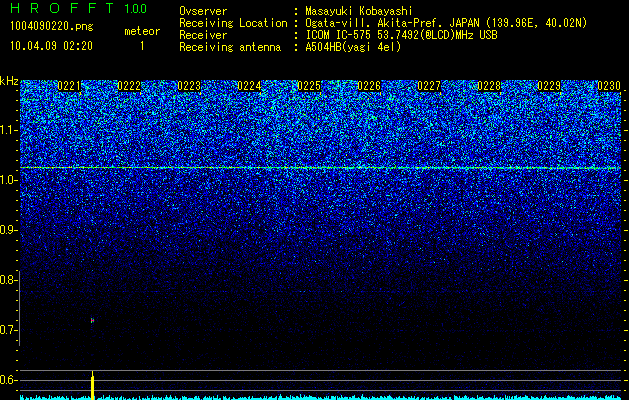Click the meteor count label
The height and width of the screenshot is (400, 629).
[x=142, y=31]
